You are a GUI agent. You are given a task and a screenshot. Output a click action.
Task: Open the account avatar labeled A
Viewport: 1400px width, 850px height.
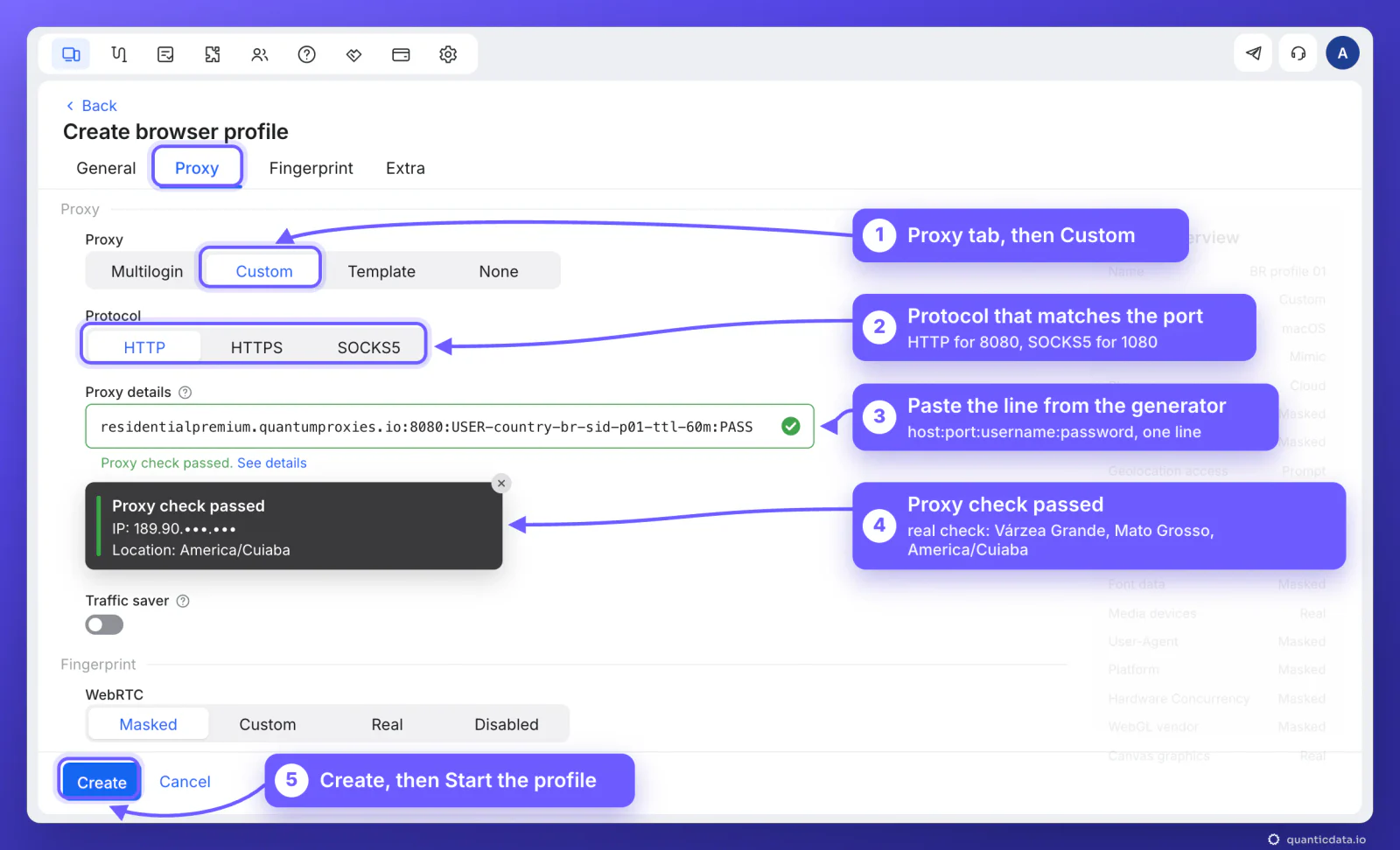tap(1343, 53)
